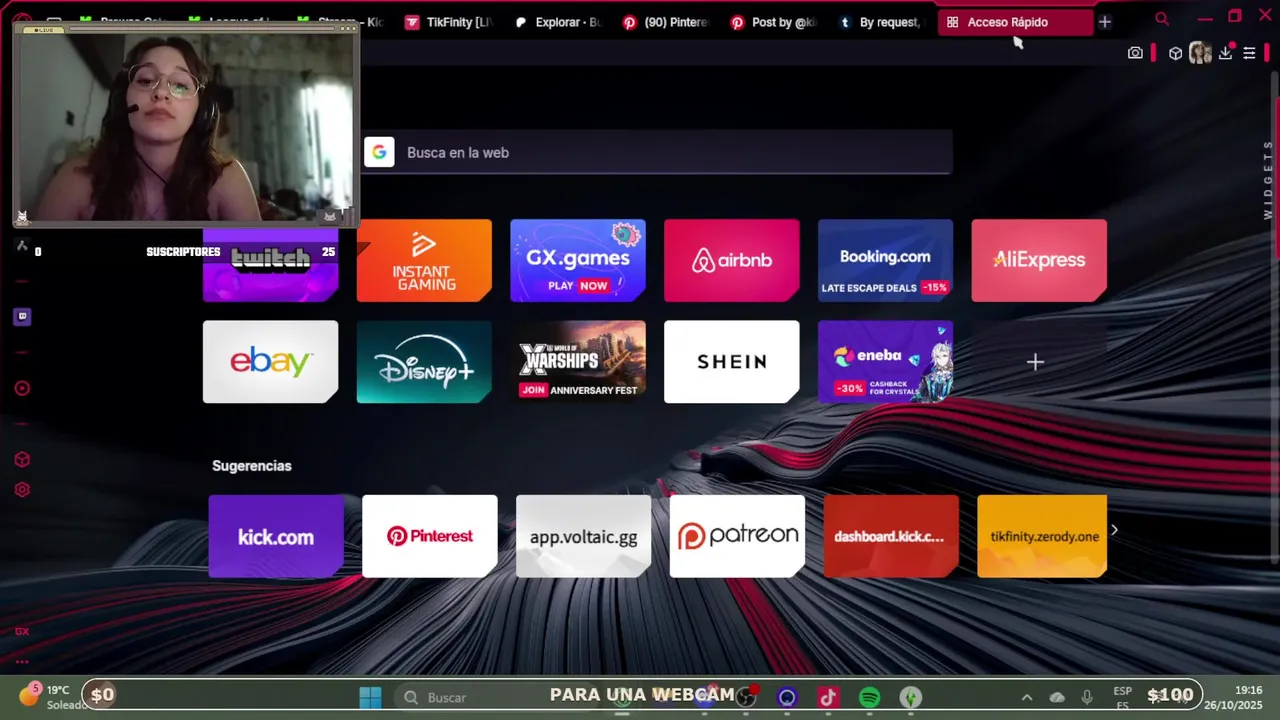Switch to the Post by tab
This screenshot has width=1280, height=720.
[x=773, y=22]
